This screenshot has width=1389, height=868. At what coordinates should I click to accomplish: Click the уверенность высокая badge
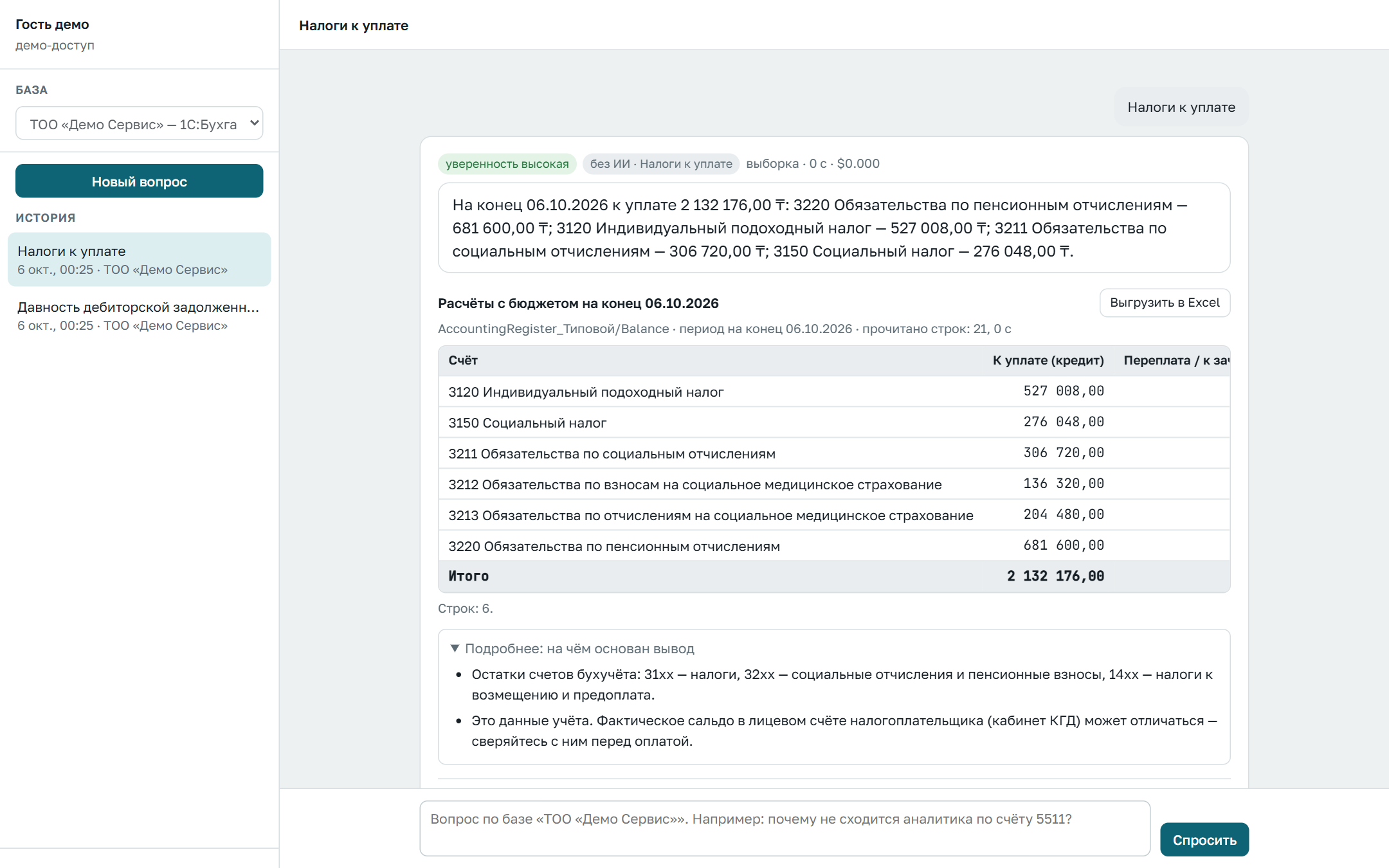(507, 164)
